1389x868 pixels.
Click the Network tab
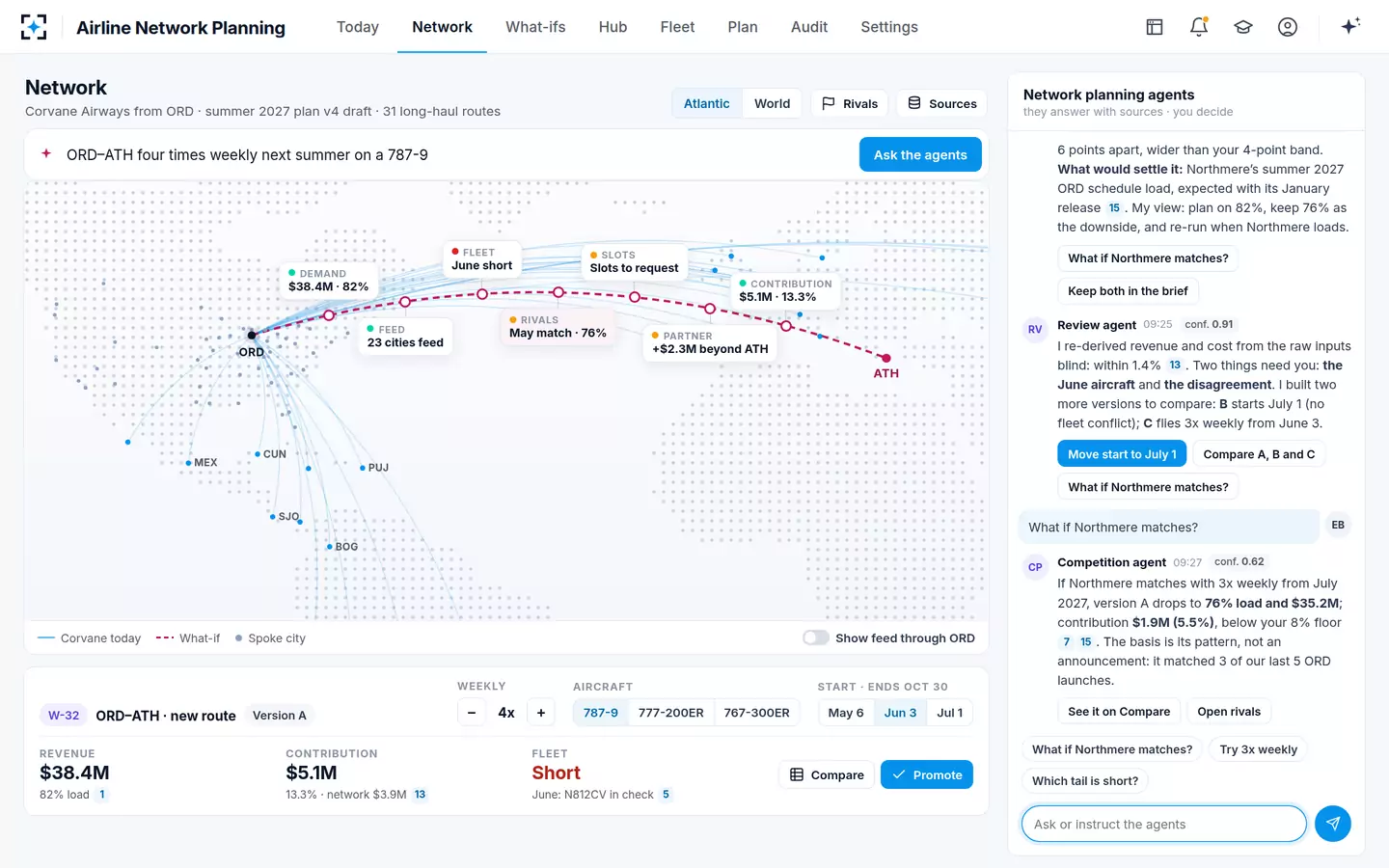(442, 27)
